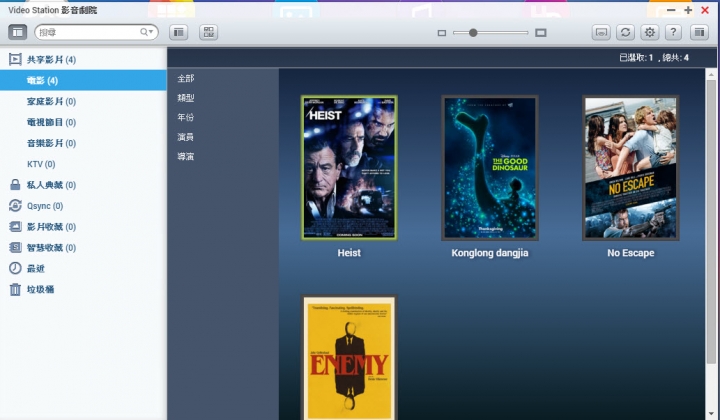This screenshot has height=420, width=720.
Task: Select the Enemy movie poster
Action: (349, 358)
